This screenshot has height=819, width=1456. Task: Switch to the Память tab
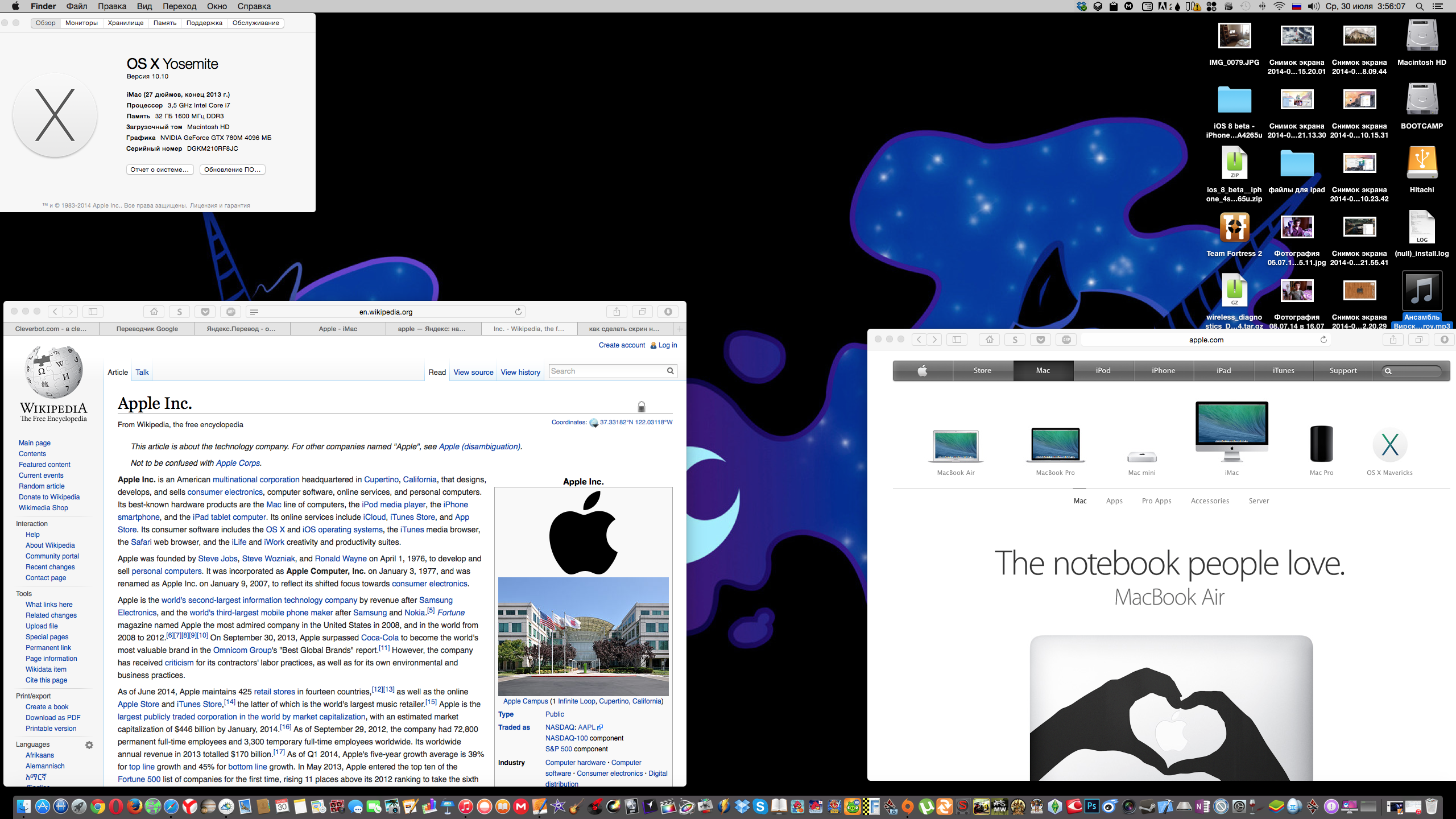click(165, 23)
